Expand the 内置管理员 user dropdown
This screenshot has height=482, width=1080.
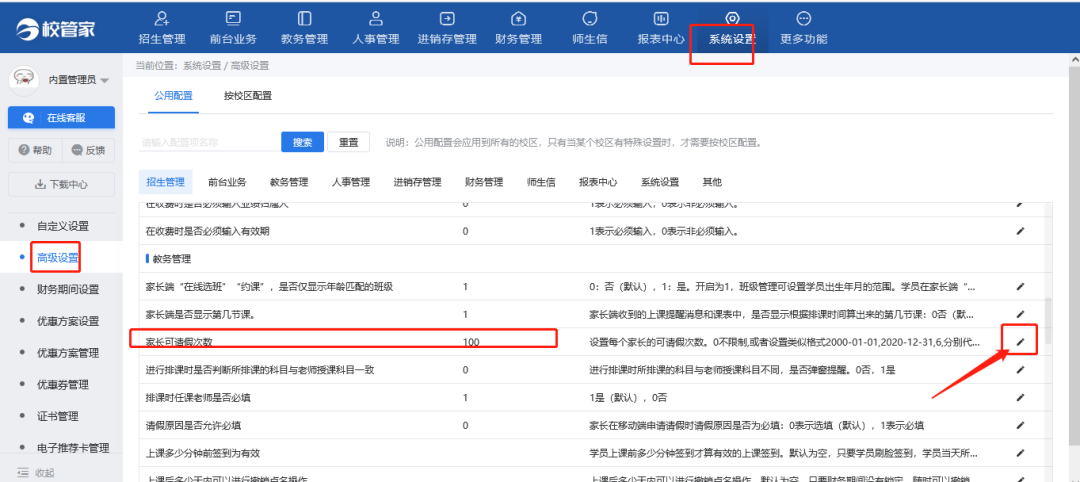pyautogui.click(x=104, y=80)
